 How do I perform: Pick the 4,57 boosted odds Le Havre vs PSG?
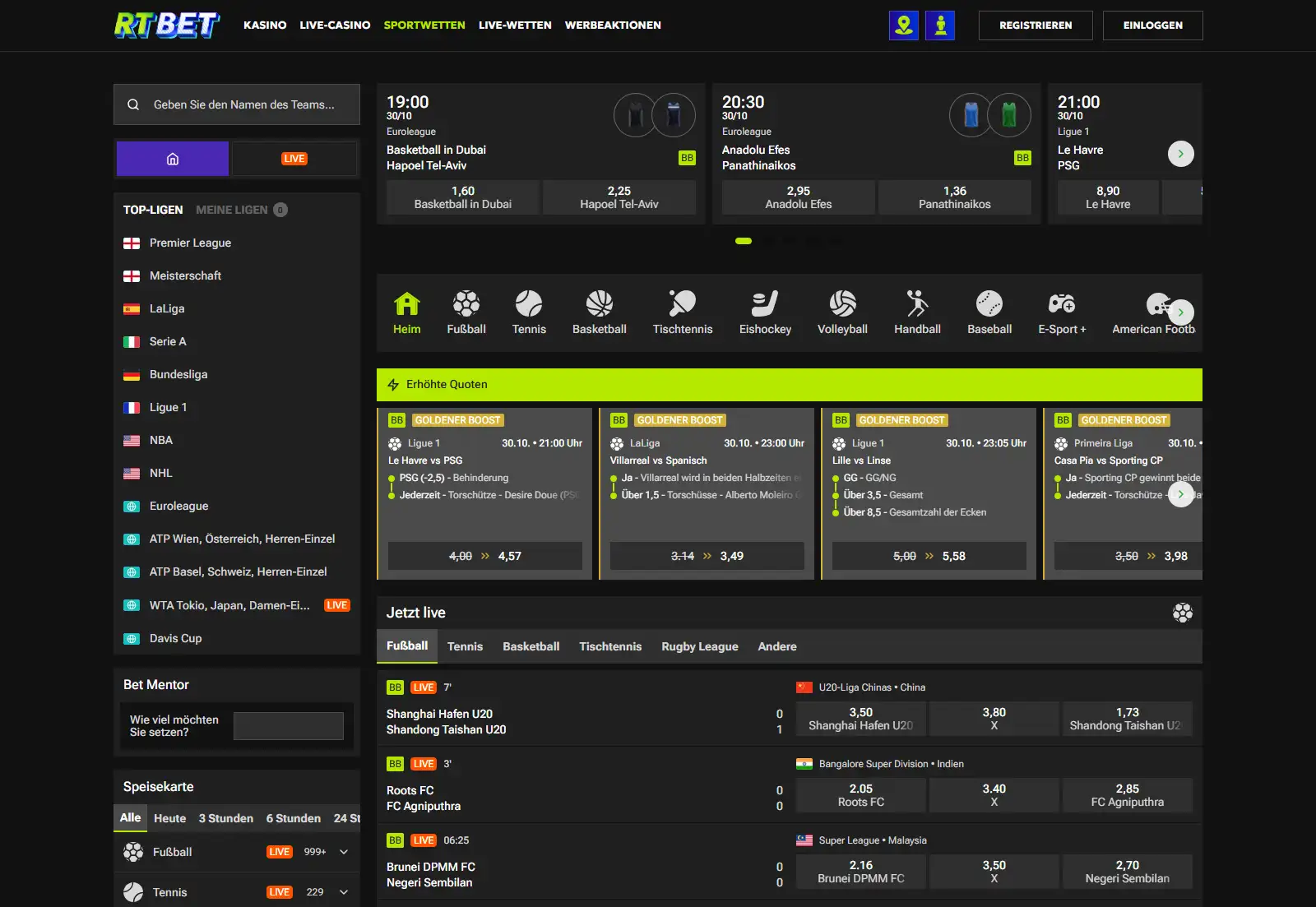tap(485, 556)
